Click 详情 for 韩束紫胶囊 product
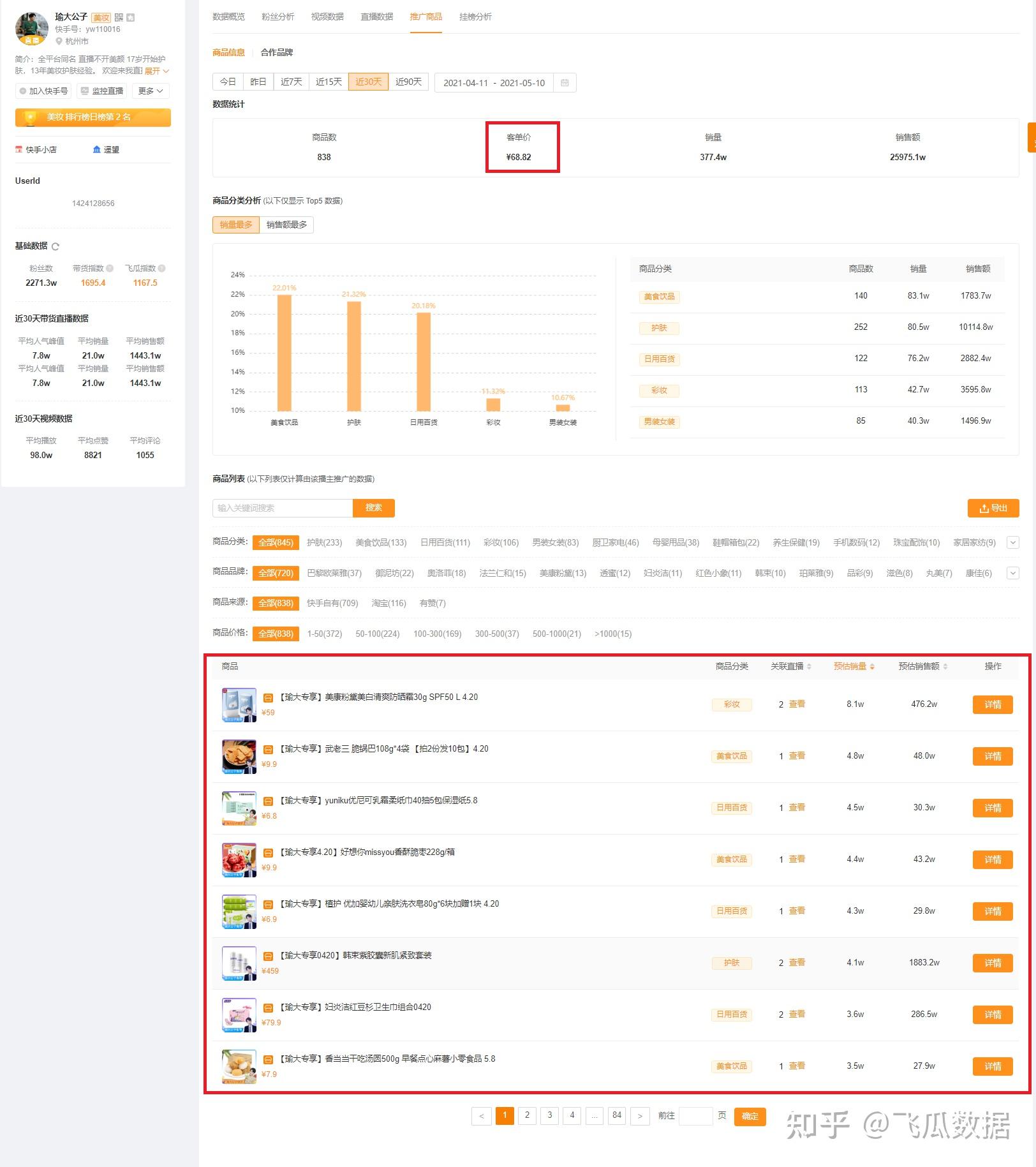 point(993,963)
